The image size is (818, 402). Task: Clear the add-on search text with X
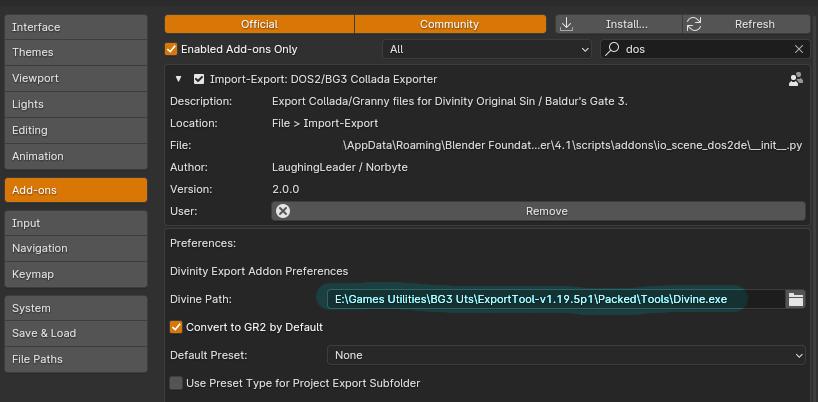(799, 50)
